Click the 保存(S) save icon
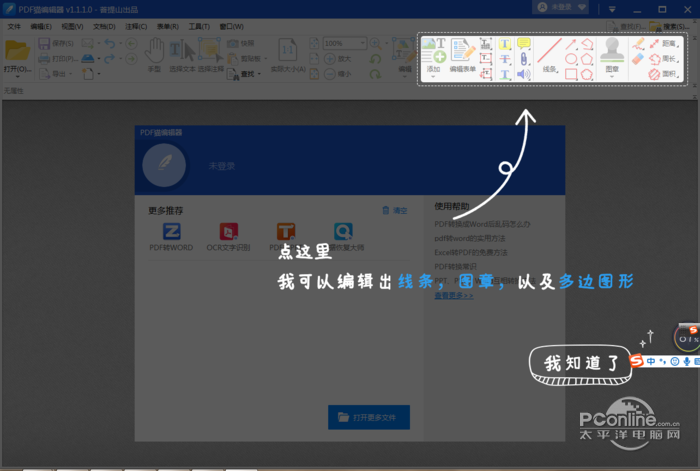Screen dimensions: 700x471 pyautogui.click(x=44, y=43)
